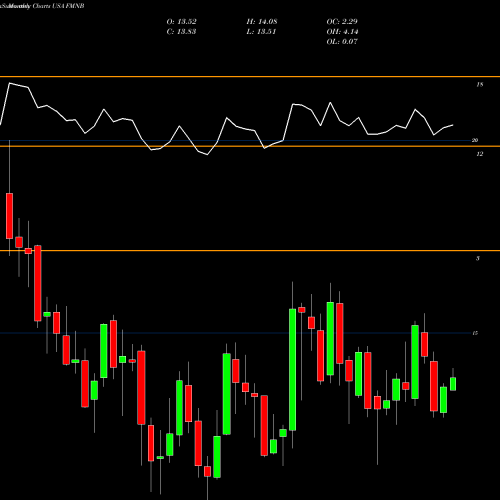Click the OL: 0.07 reading

[x=342, y=42]
